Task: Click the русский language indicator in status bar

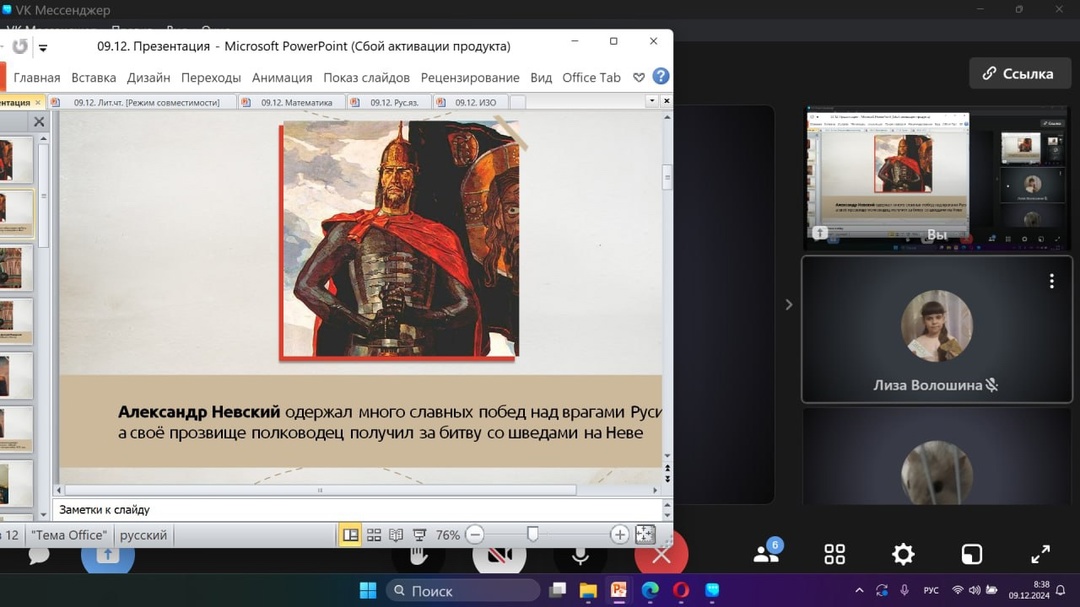Action: (x=143, y=535)
